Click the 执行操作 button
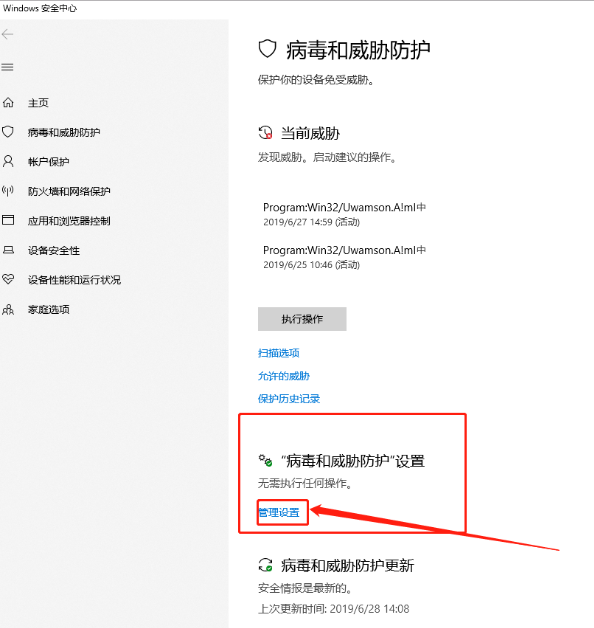Image resolution: width=594 pixels, height=628 pixels. pos(302,319)
